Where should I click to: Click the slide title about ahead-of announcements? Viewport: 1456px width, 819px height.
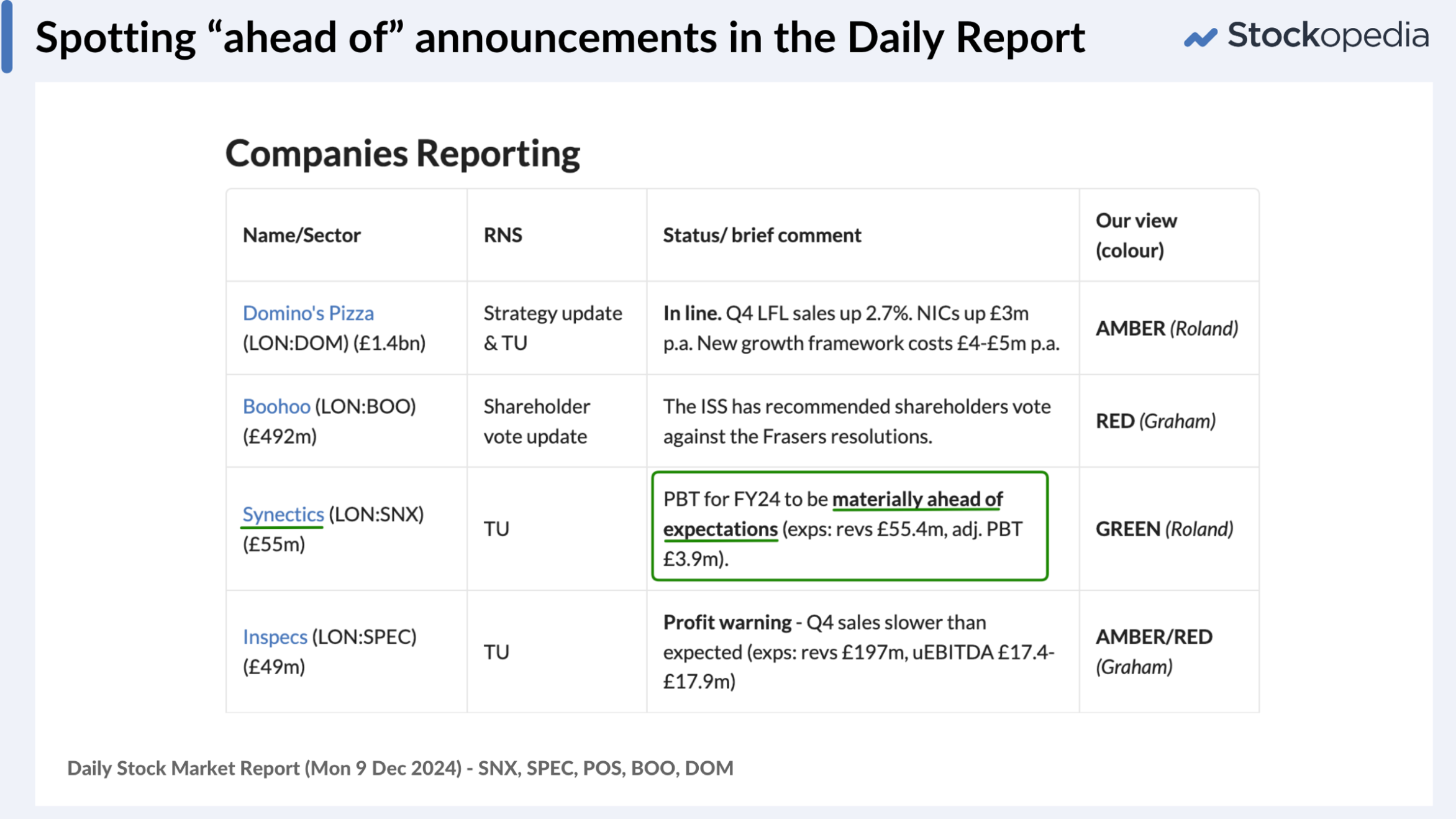[x=560, y=37]
